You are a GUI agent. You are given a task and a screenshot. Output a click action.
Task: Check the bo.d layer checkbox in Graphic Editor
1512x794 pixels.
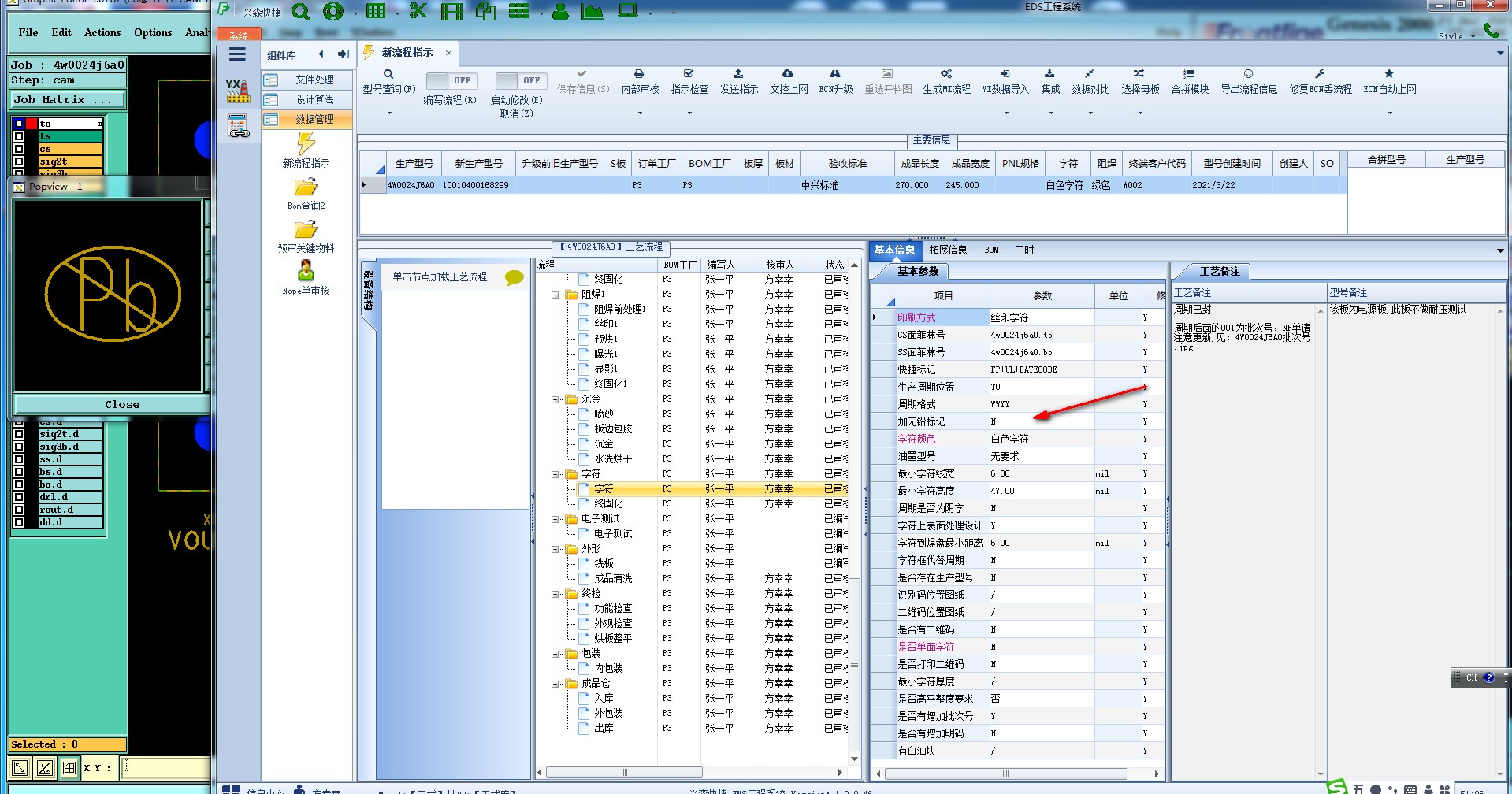pos(19,484)
